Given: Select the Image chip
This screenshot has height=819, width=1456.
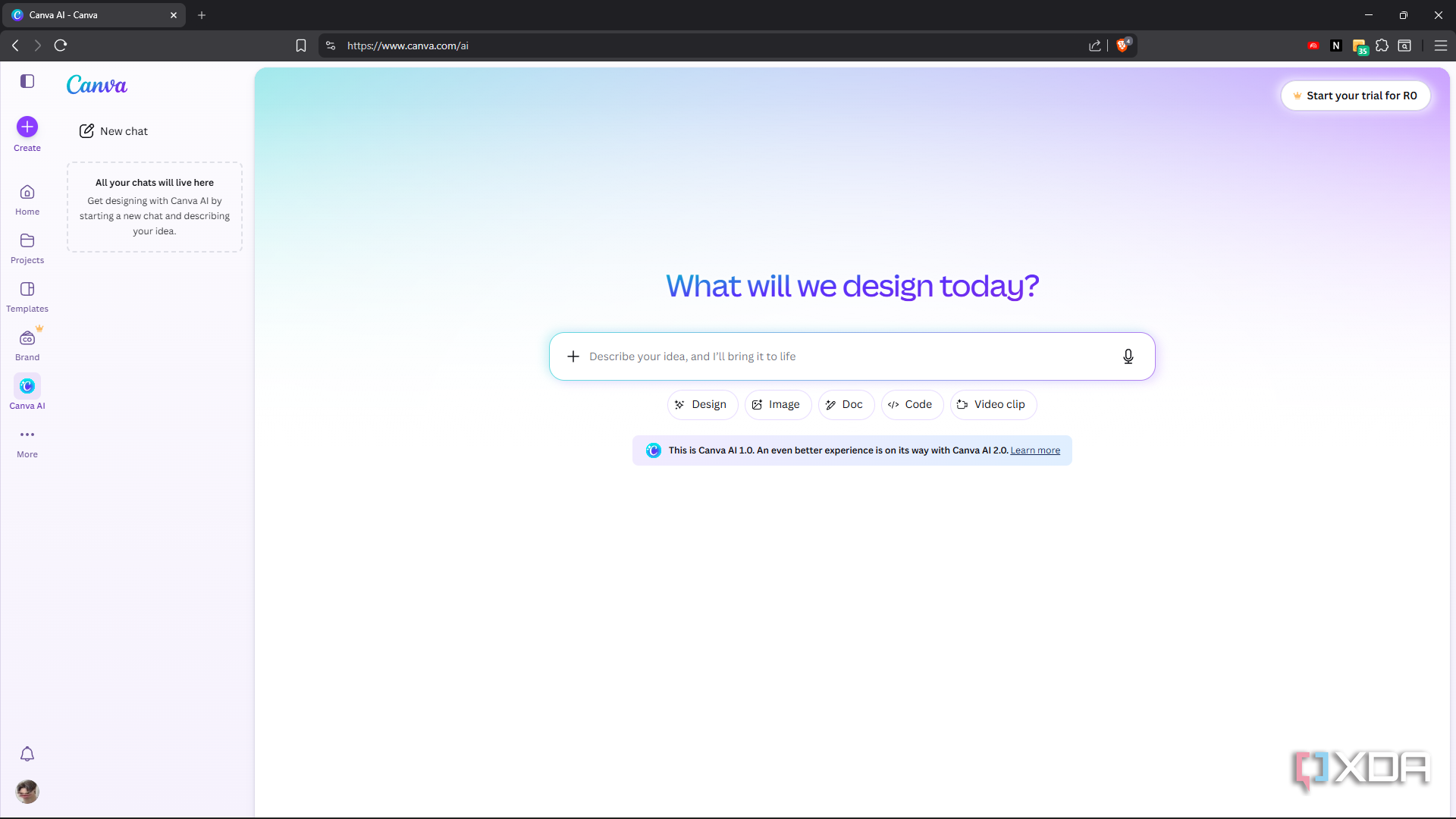Looking at the screenshot, I should (777, 405).
